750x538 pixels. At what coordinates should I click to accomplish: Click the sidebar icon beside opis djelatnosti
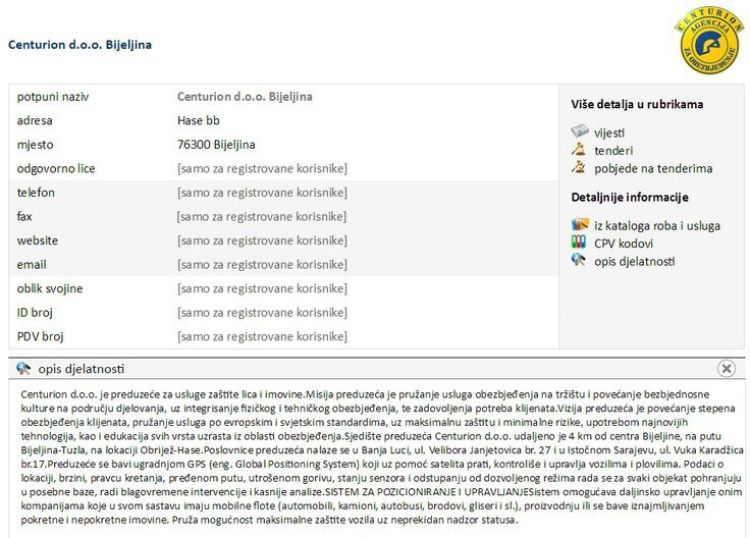click(x=578, y=261)
